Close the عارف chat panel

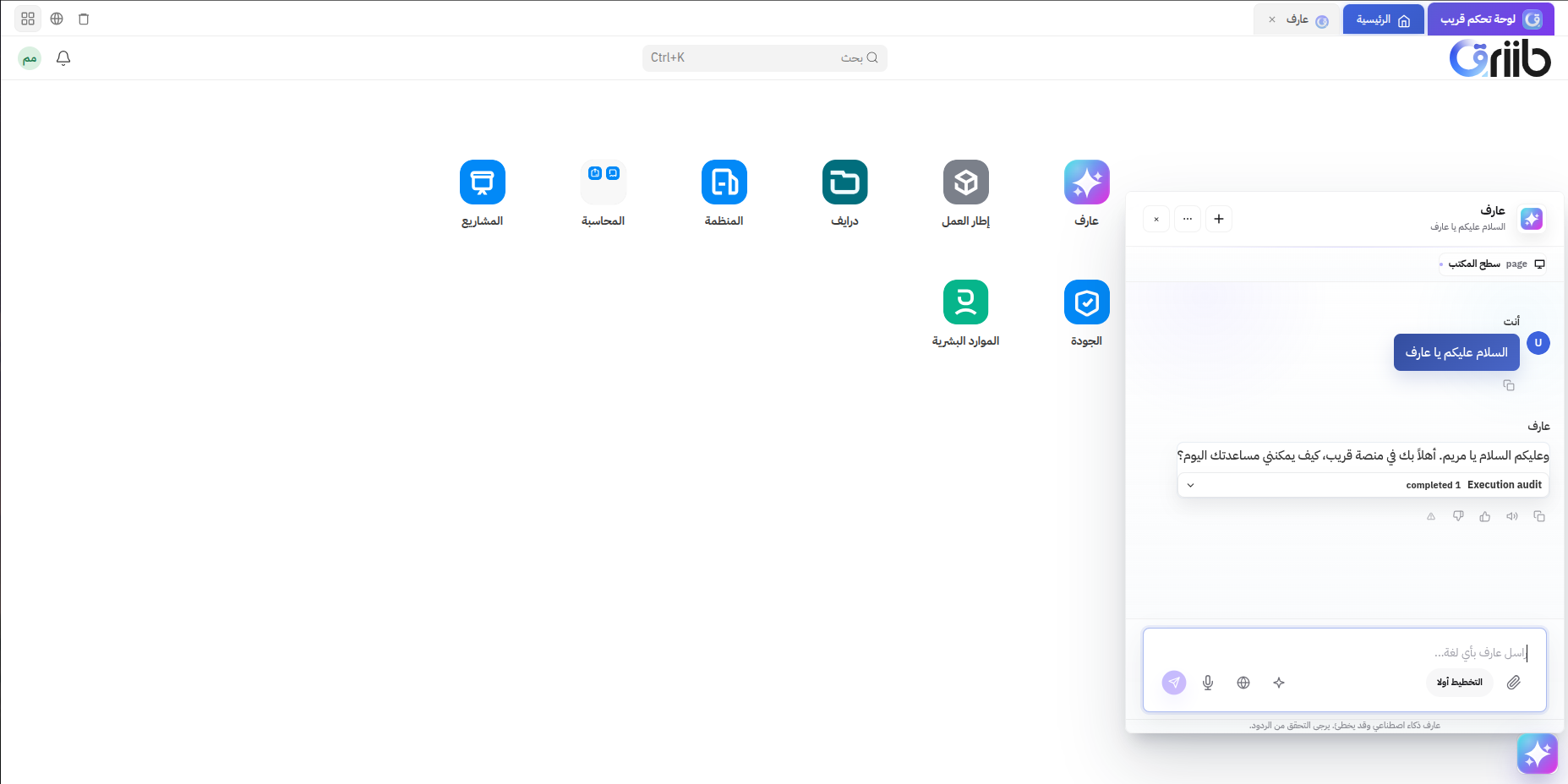[1156, 219]
